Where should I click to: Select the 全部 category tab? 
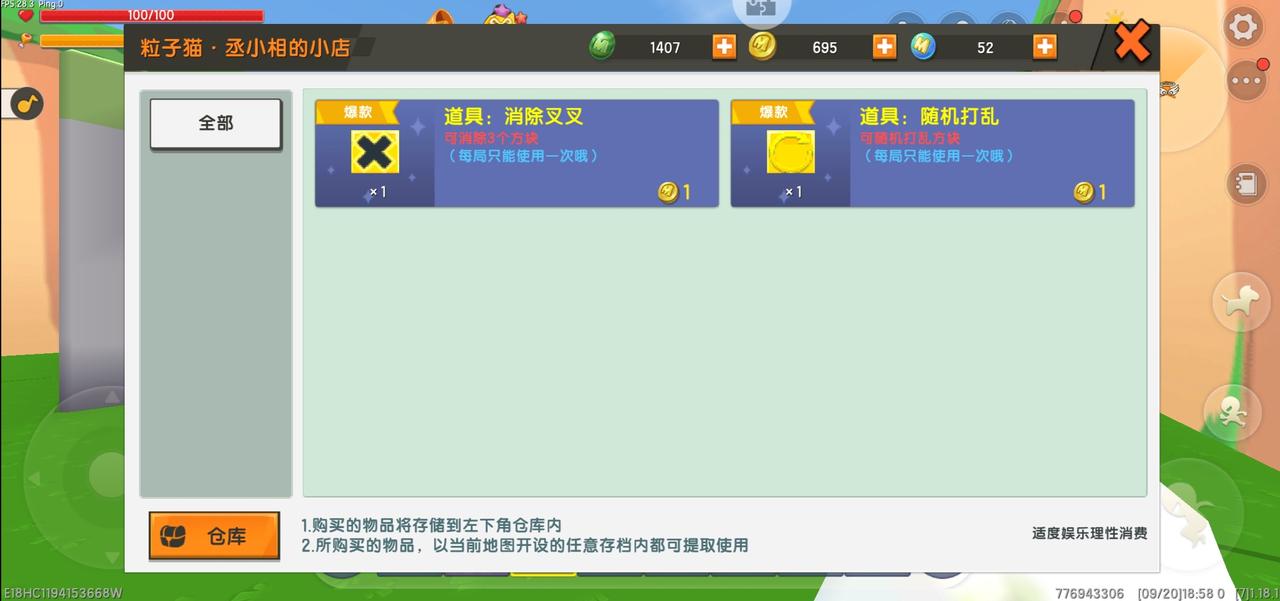[216, 123]
